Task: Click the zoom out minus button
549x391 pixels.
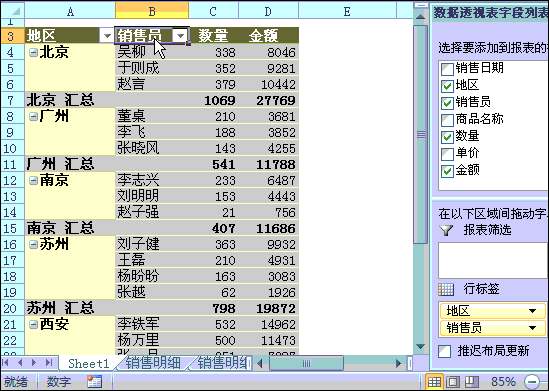Action: [531, 382]
